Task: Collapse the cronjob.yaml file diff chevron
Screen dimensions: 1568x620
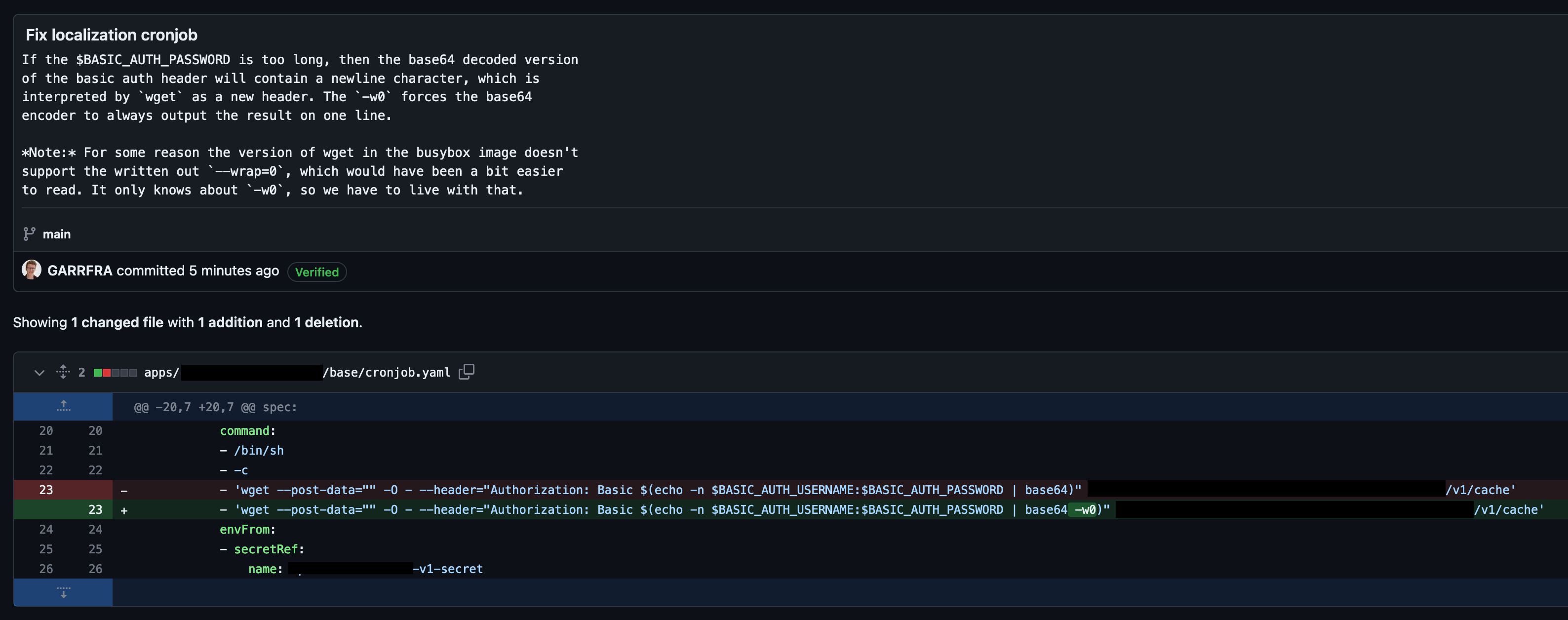Action: pos(39,372)
